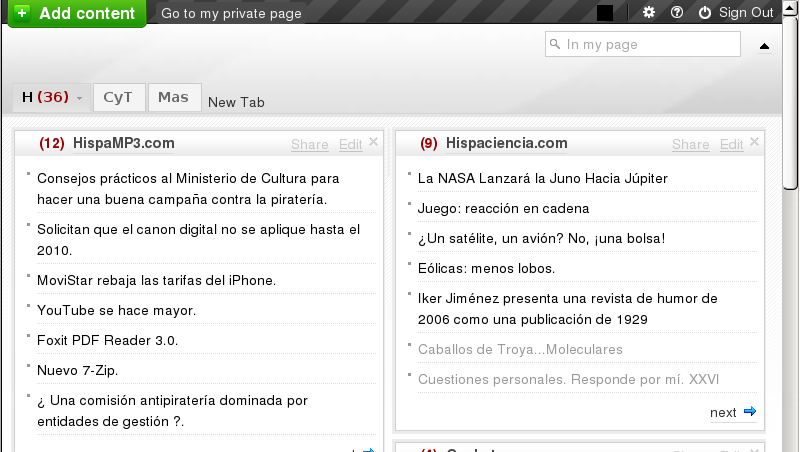Viewport: 800px width, 452px height.
Task: Open 'Una comisión antipiratería dominada' article
Action: [x=172, y=411]
